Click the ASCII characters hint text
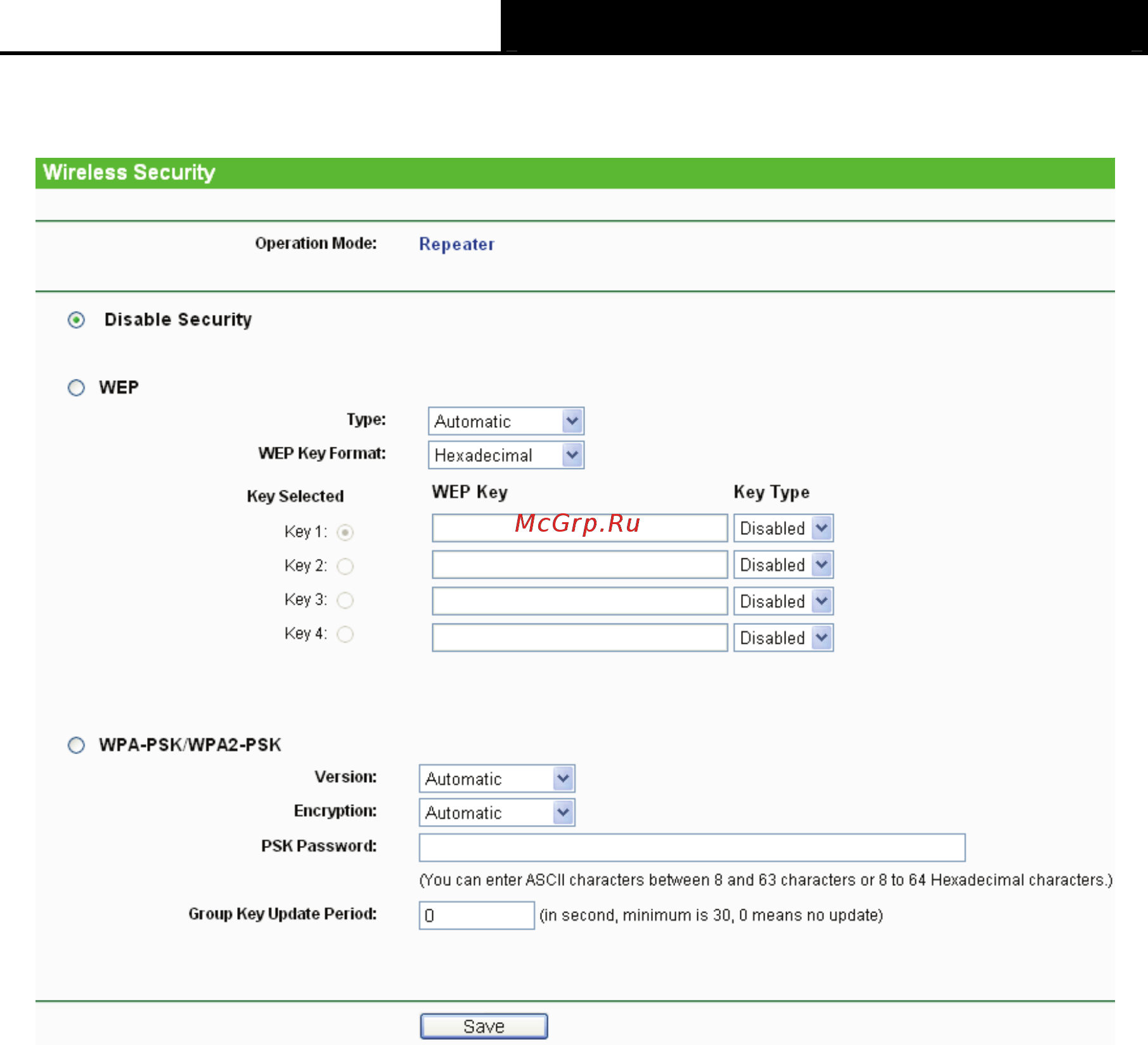The height and width of the screenshot is (1045, 1148). [766, 880]
